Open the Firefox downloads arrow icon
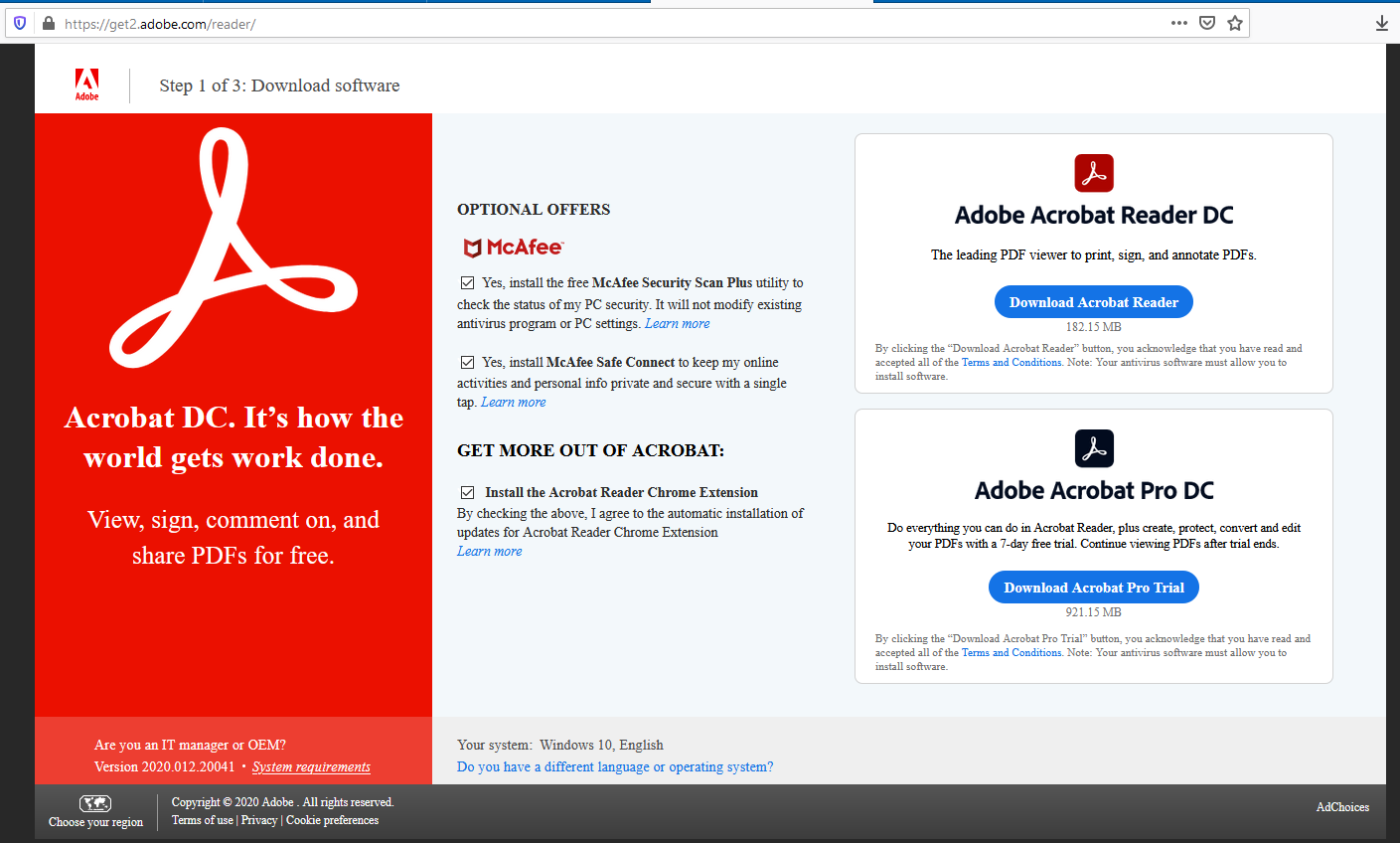Viewport: 1400px width, 843px height. click(1381, 23)
